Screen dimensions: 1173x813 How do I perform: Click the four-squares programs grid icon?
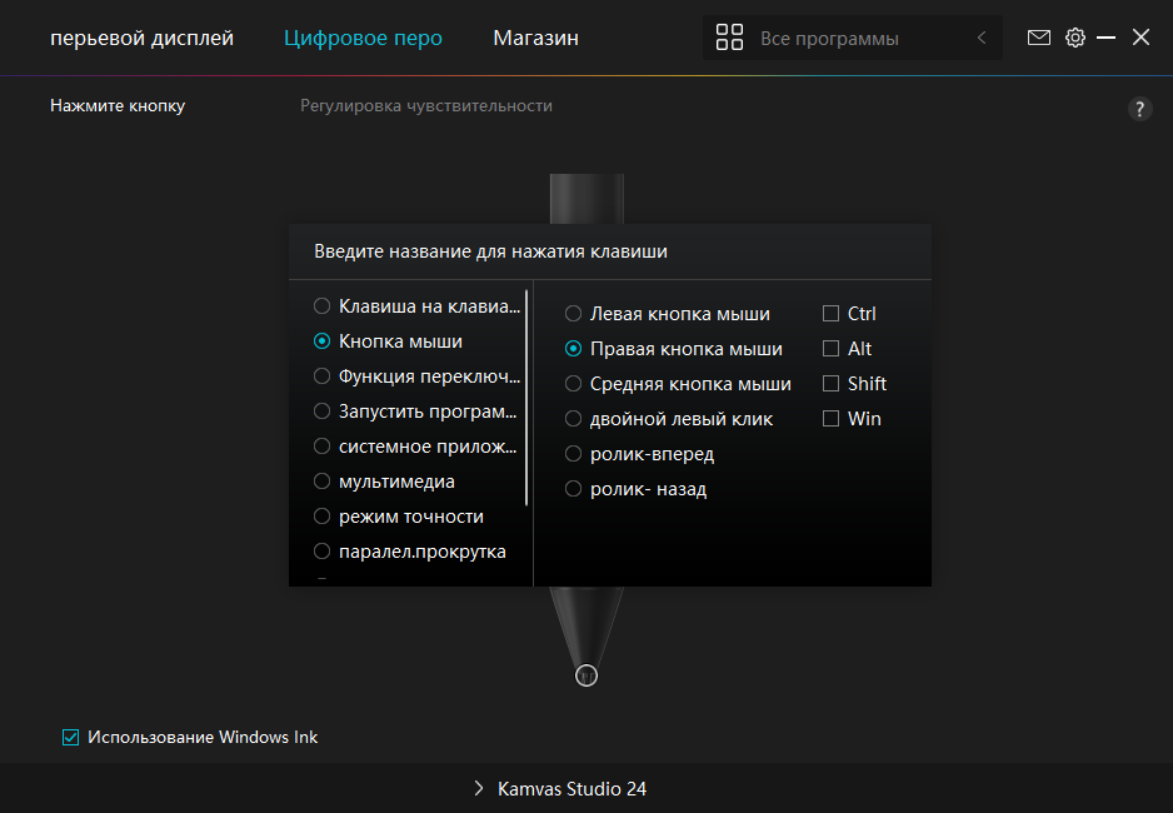tap(730, 38)
